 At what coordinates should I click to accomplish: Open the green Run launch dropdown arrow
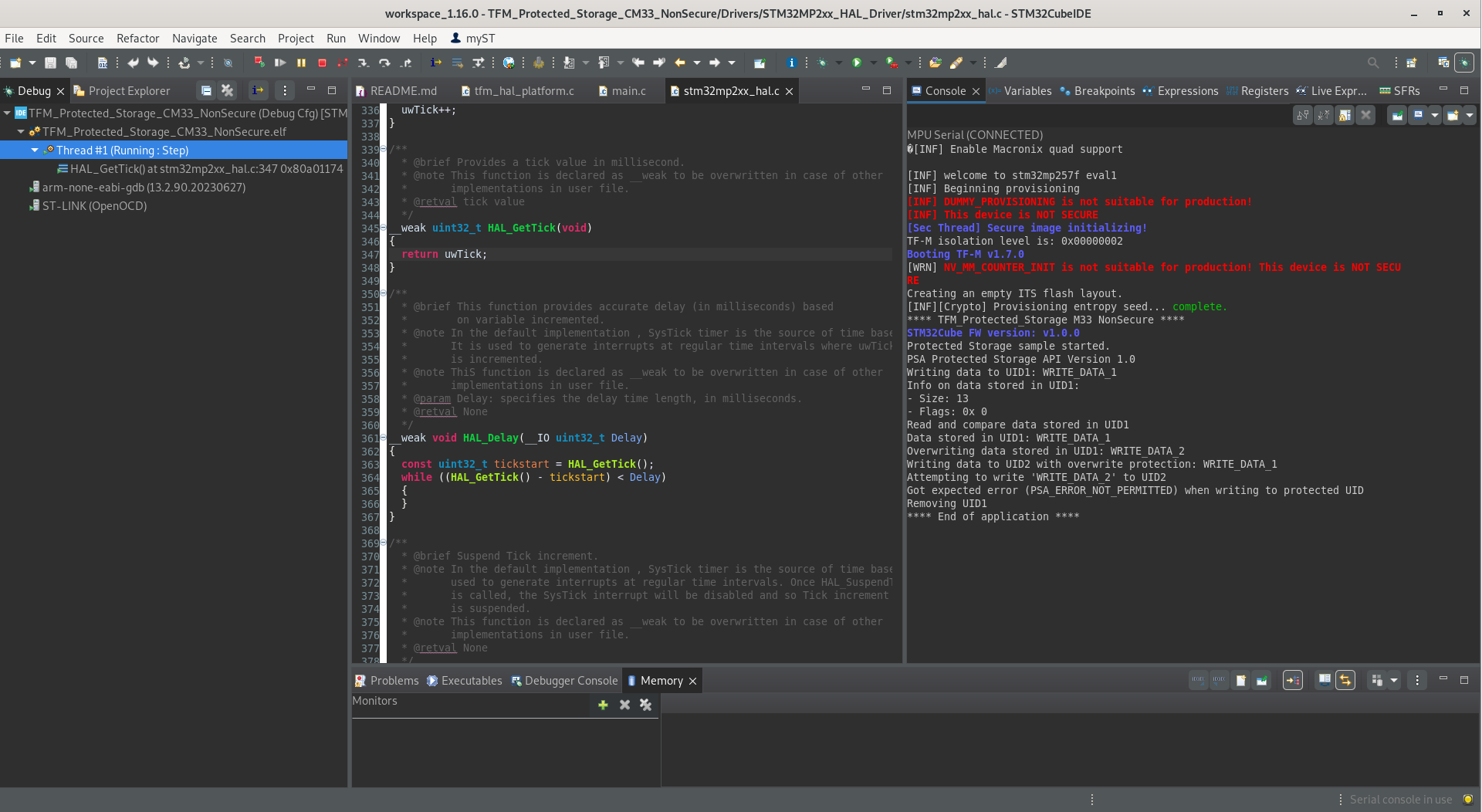point(874,63)
